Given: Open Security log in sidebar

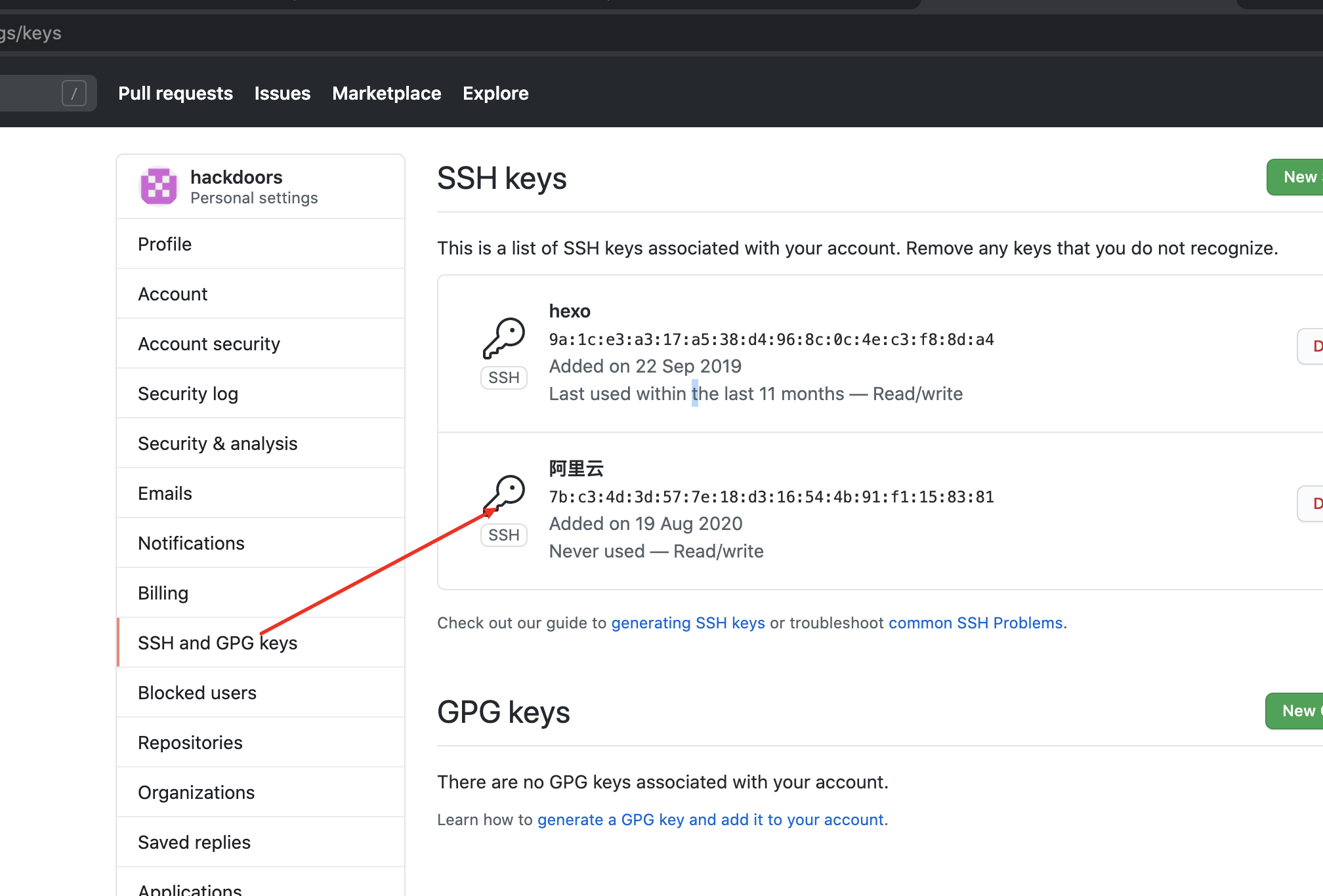Looking at the screenshot, I should (188, 394).
